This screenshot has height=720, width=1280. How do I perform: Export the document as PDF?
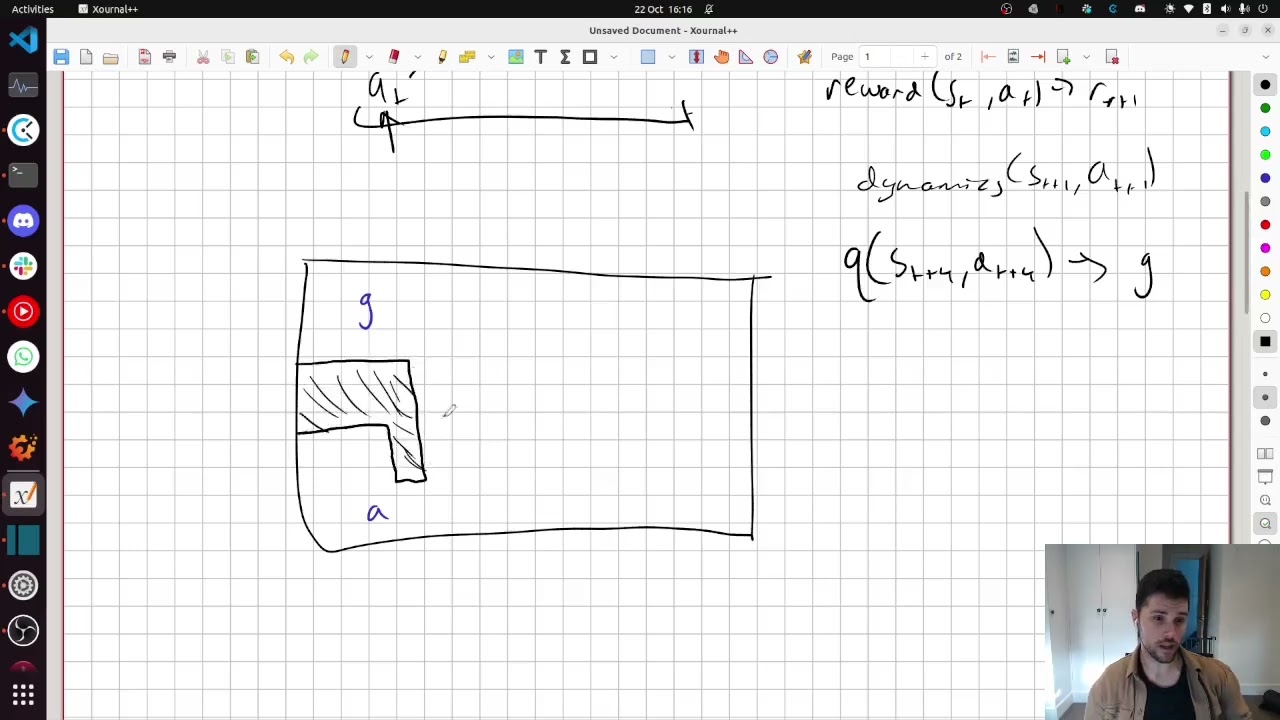145,57
